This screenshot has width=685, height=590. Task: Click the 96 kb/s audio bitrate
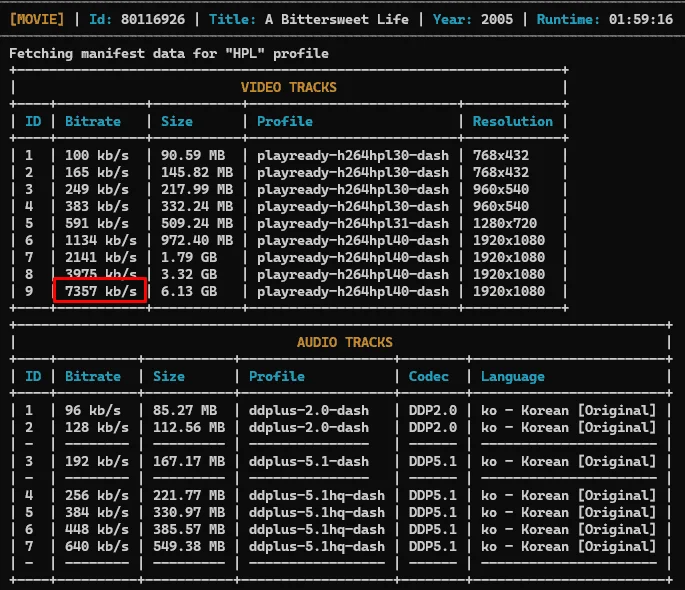(x=93, y=411)
